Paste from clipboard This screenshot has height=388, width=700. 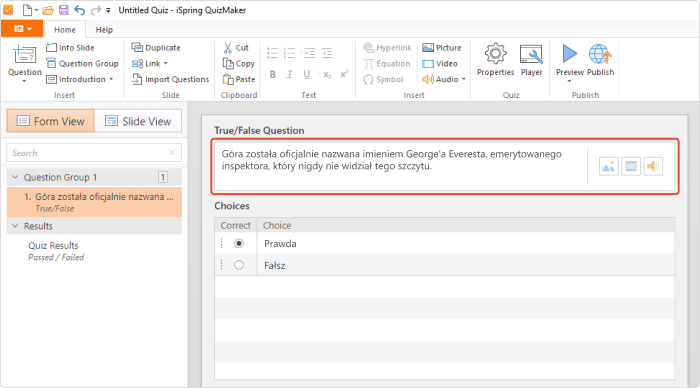tap(239, 79)
